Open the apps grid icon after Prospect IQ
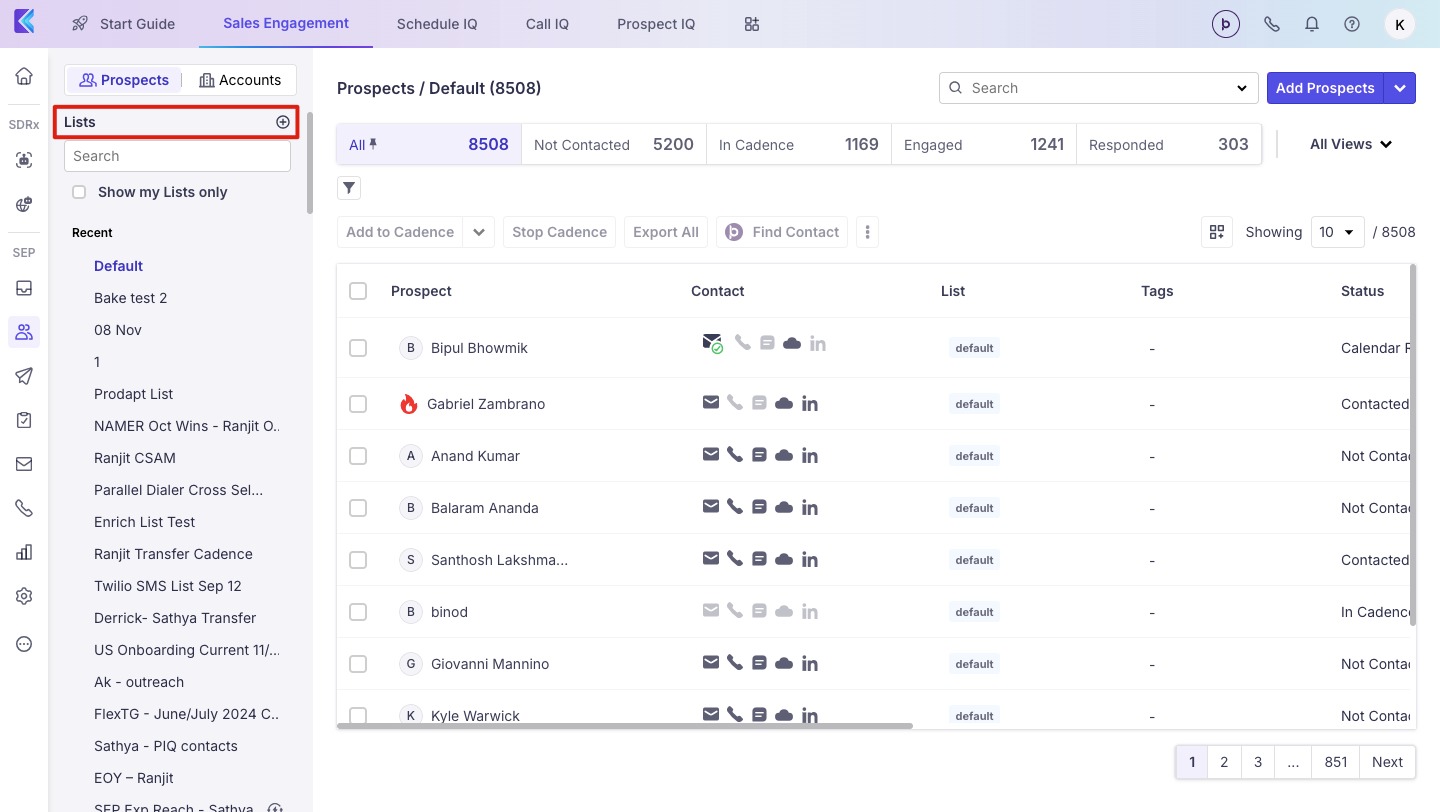This screenshot has height=812, width=1440. [x=752, y=24]
